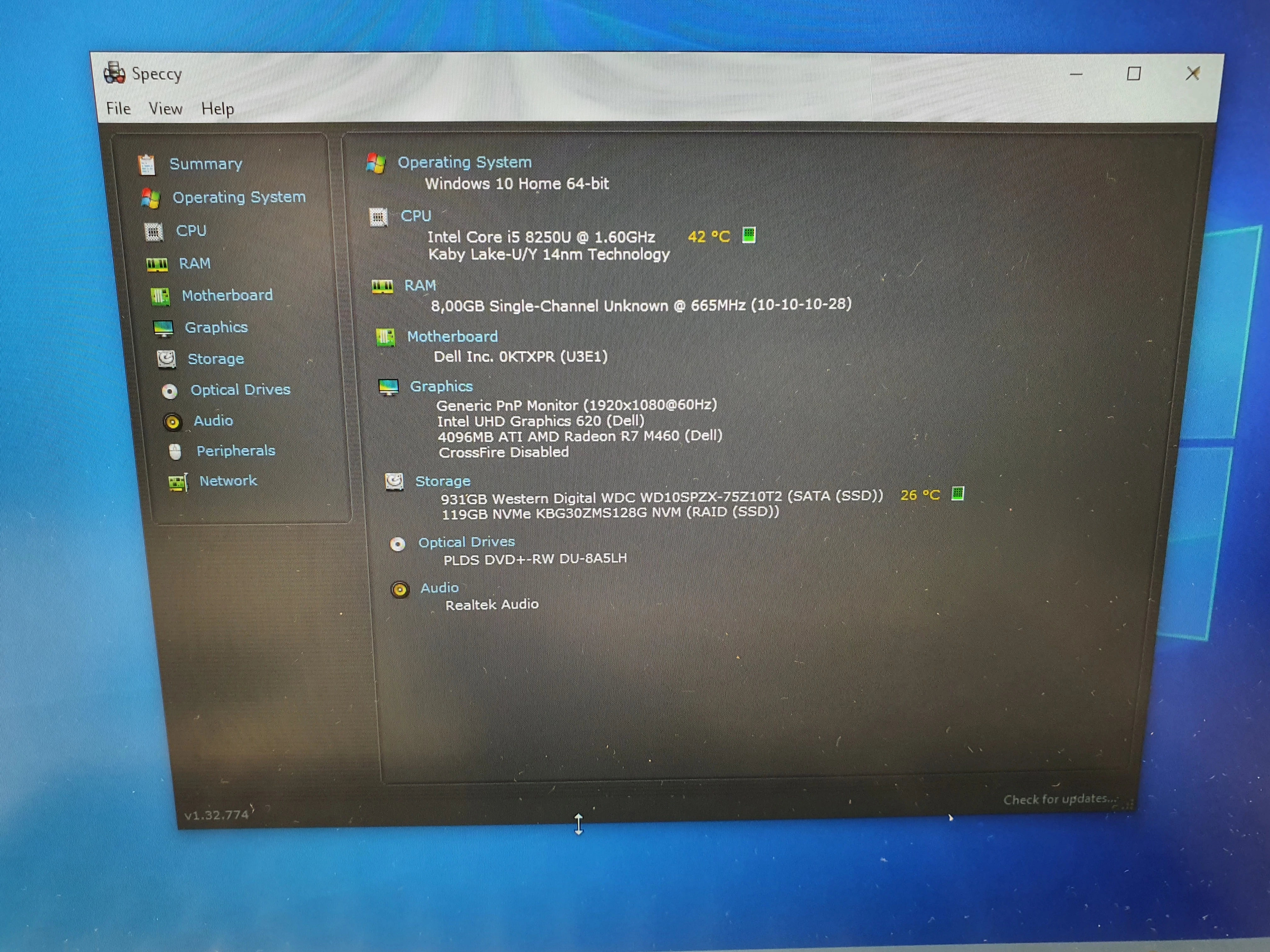The width and height of the screenshot is (1270, 952).
Task: Click the speaker icon beside Audio heading in main panel
Action: pyautogui.click(x=400, y=589)
